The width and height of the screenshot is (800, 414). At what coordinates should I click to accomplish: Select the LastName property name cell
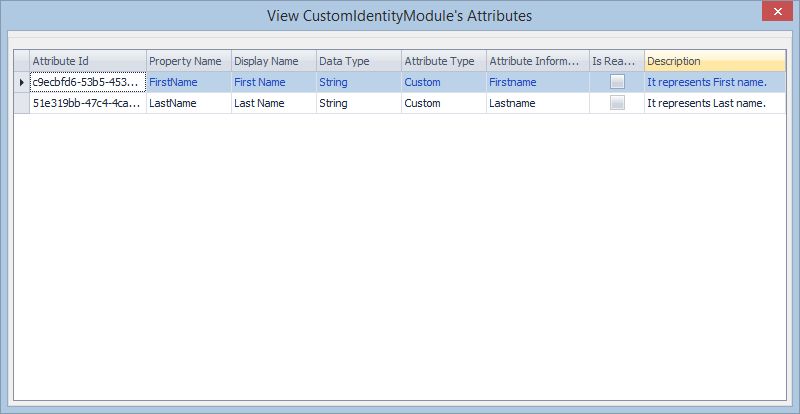point(189,103)
